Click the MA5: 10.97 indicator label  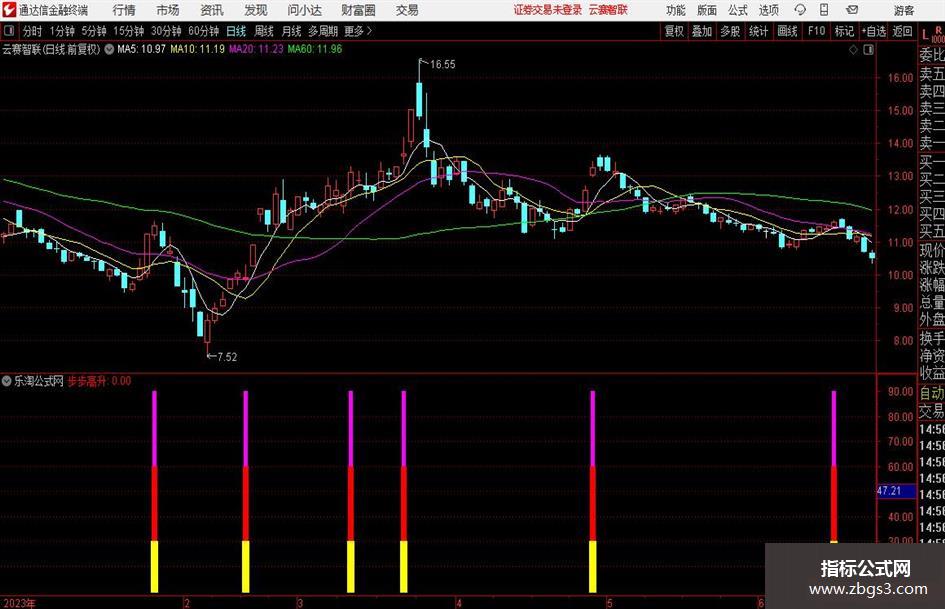click(x=141, y=49)
